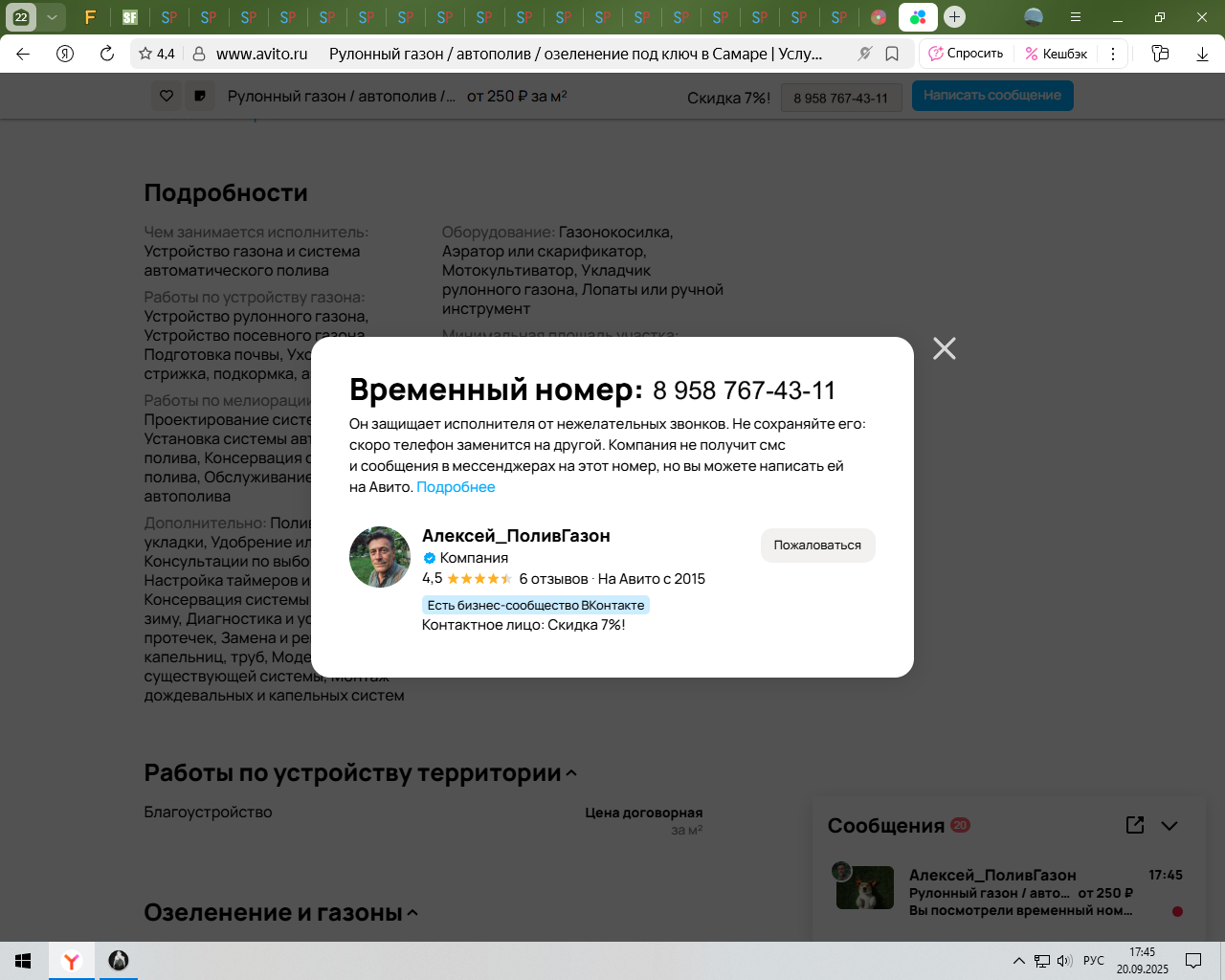Click the www.avito.ru address field
This screenshot has height=980, width=1225.
click(262, 55)
